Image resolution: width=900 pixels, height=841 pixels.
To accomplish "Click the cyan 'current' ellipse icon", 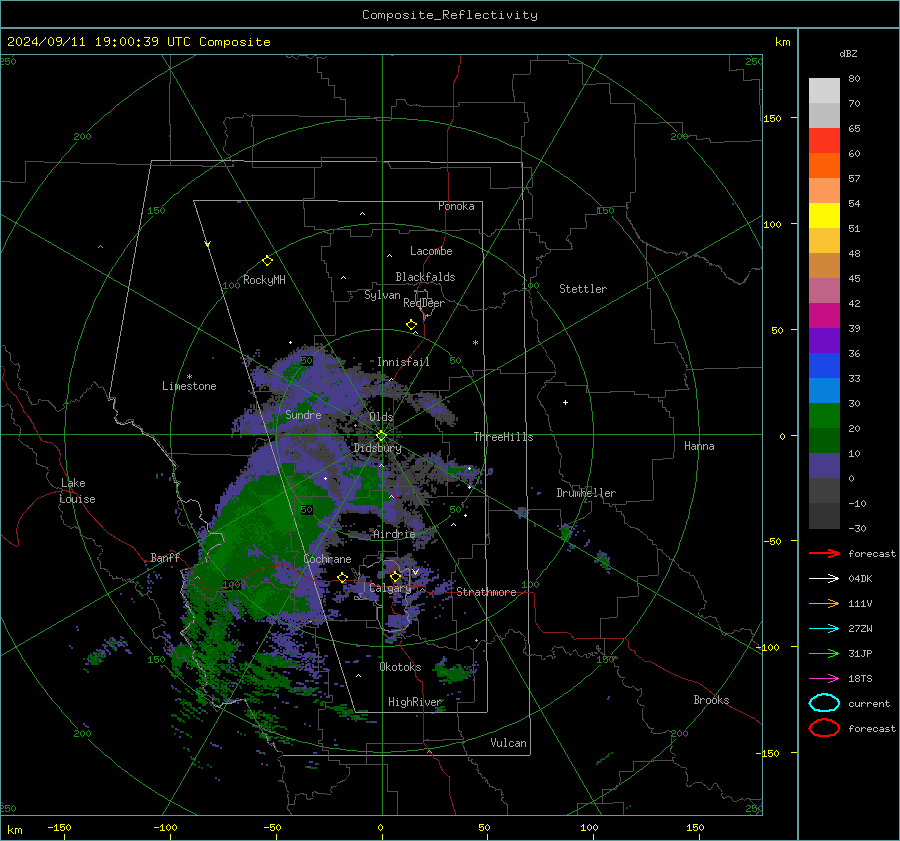I will [x=824, y=703].
